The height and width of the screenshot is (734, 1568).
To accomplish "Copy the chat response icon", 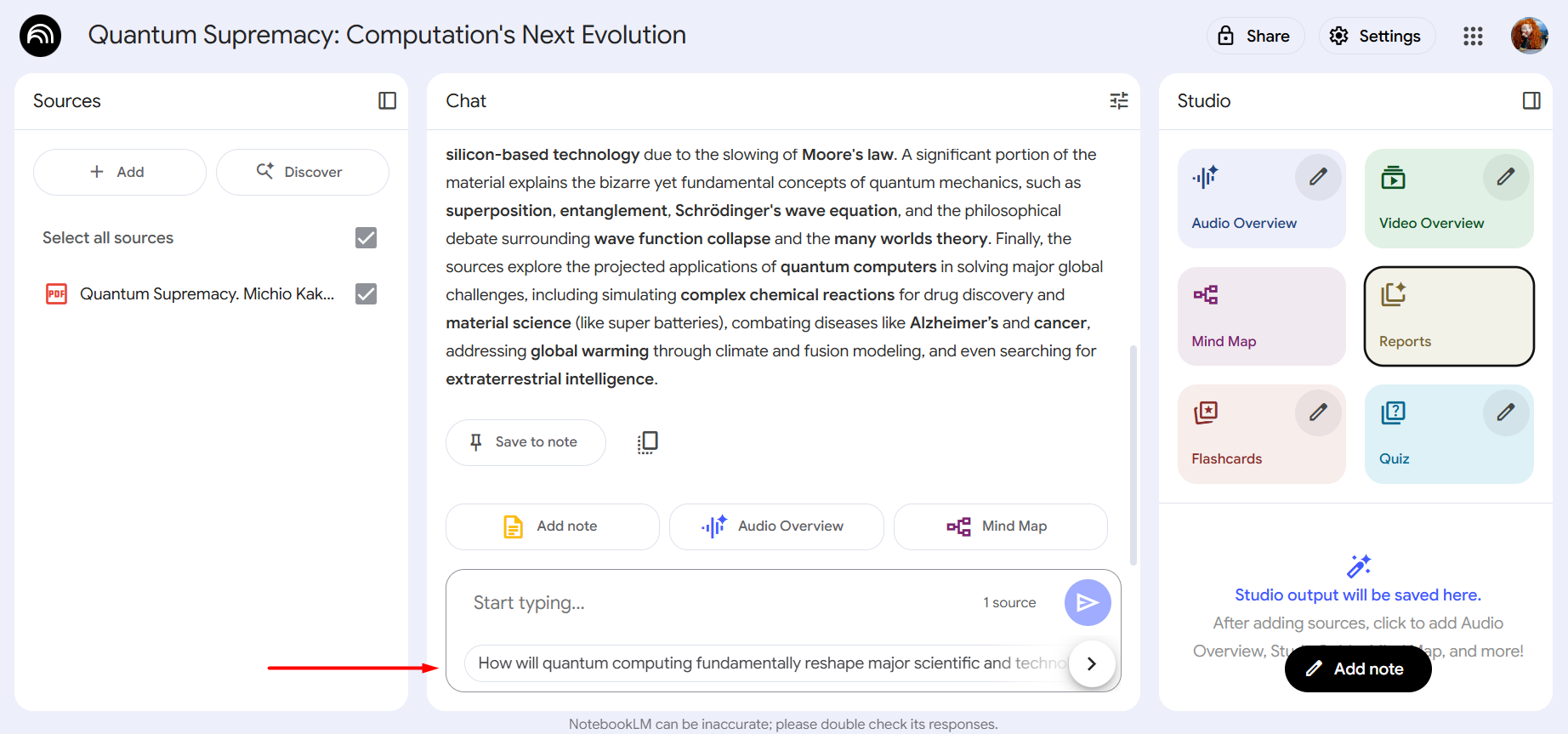I will [648, 442].
